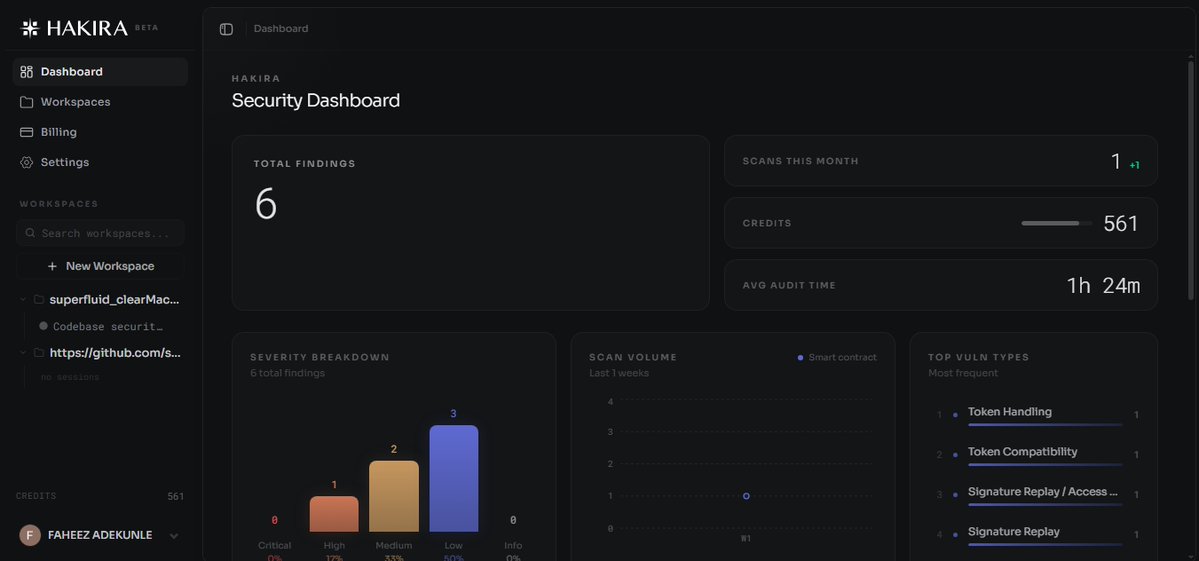Click the credits progress bar
The height and width of the screenshot is (561, 1199).
pyautogui.click(x=1057, y=223)
